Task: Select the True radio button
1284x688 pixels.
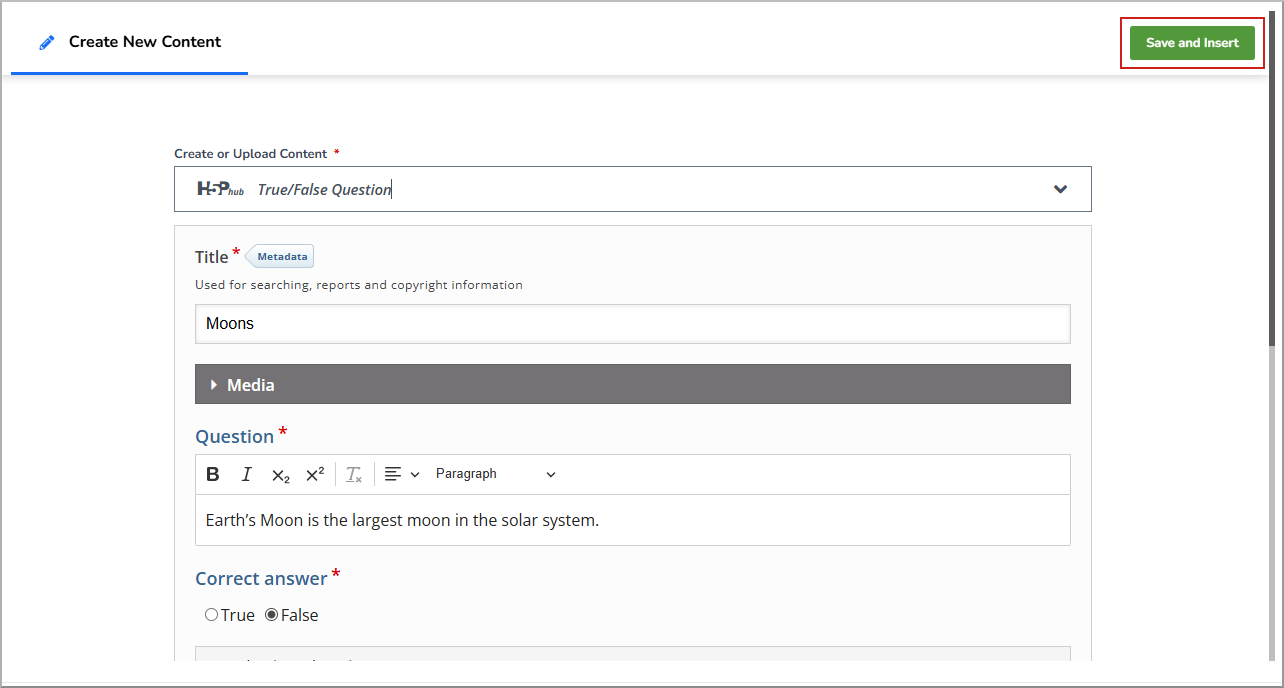Action: pos(212,614)
